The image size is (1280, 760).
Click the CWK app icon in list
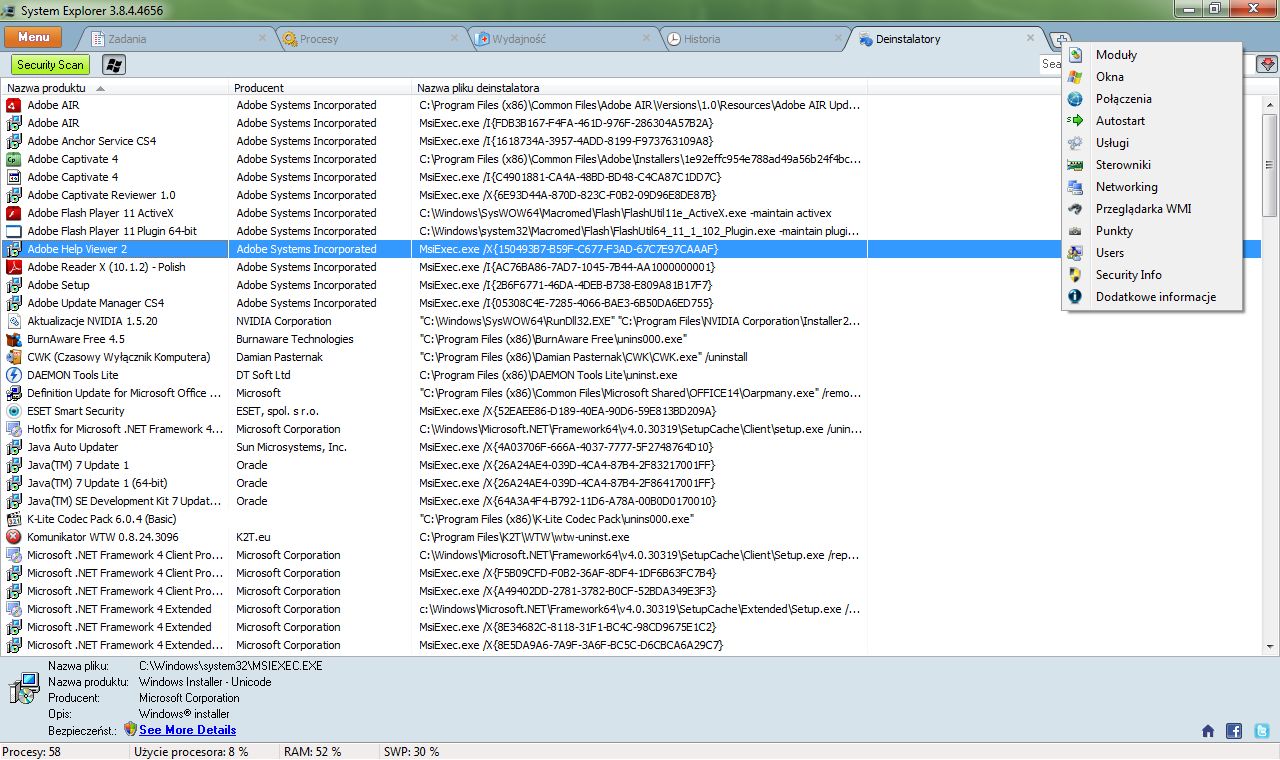click(x=14, y=357)
